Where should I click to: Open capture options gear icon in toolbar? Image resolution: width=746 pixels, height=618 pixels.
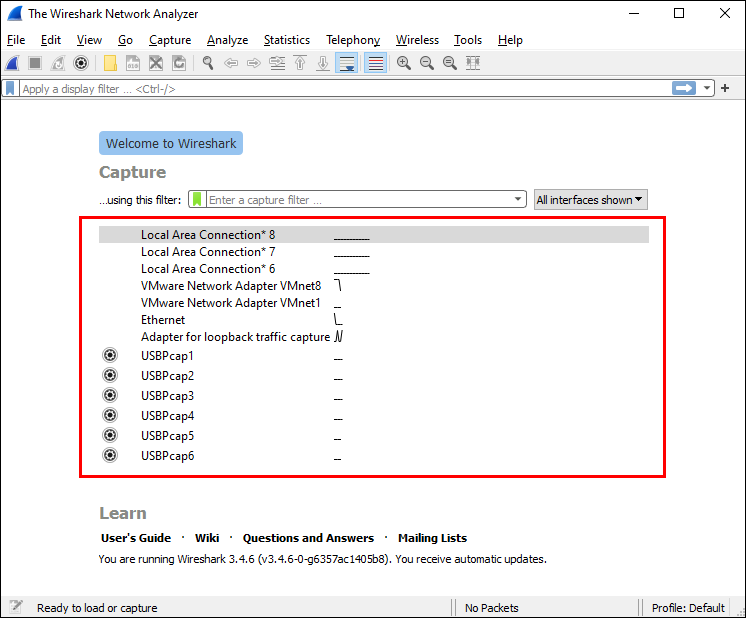point(81,63)
